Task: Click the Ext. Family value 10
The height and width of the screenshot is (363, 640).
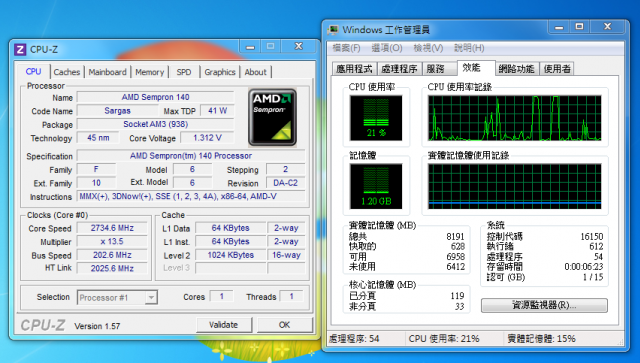Action: tap(96, 183)
